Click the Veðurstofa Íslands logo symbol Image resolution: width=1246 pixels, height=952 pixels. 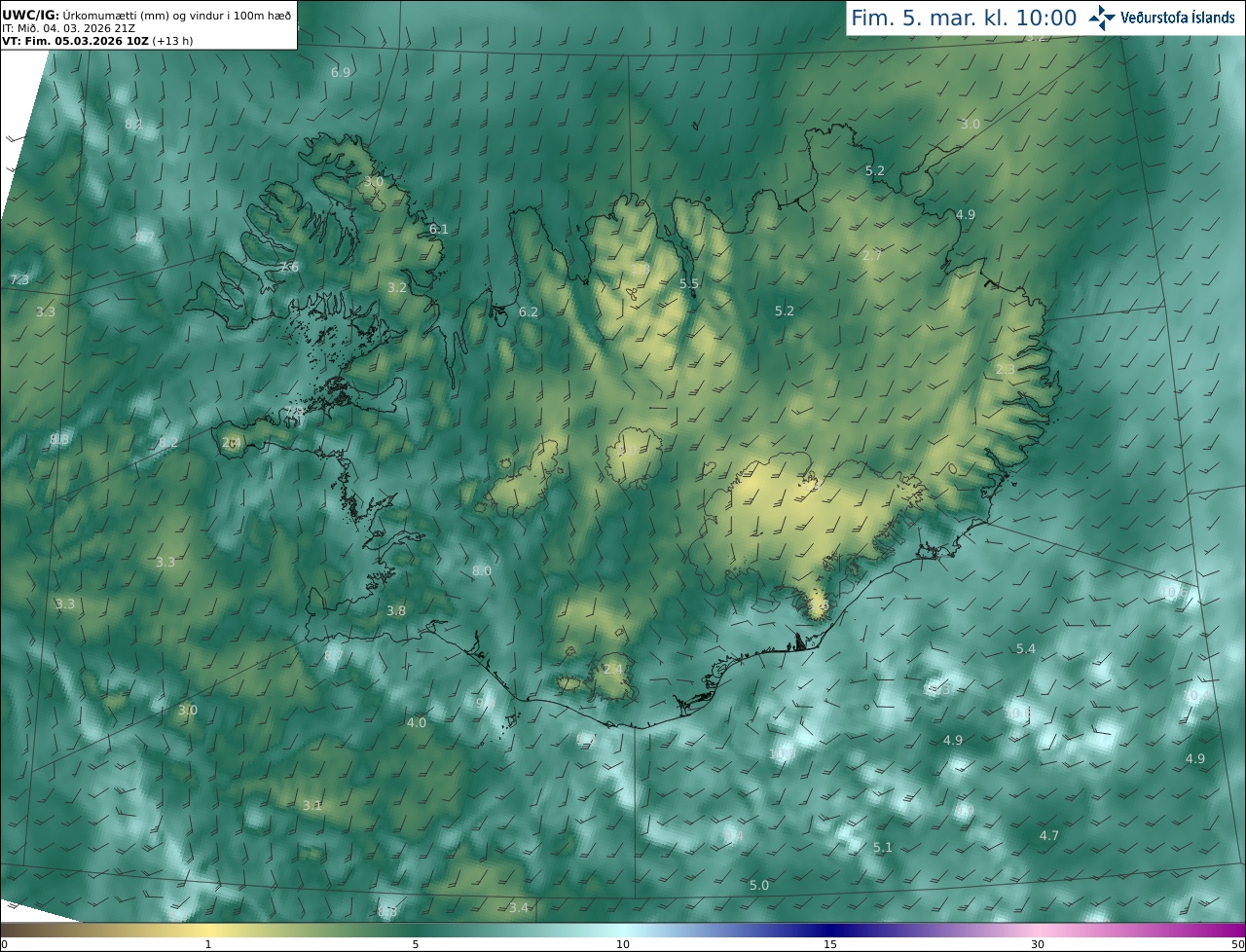[x=1102, y=17]
